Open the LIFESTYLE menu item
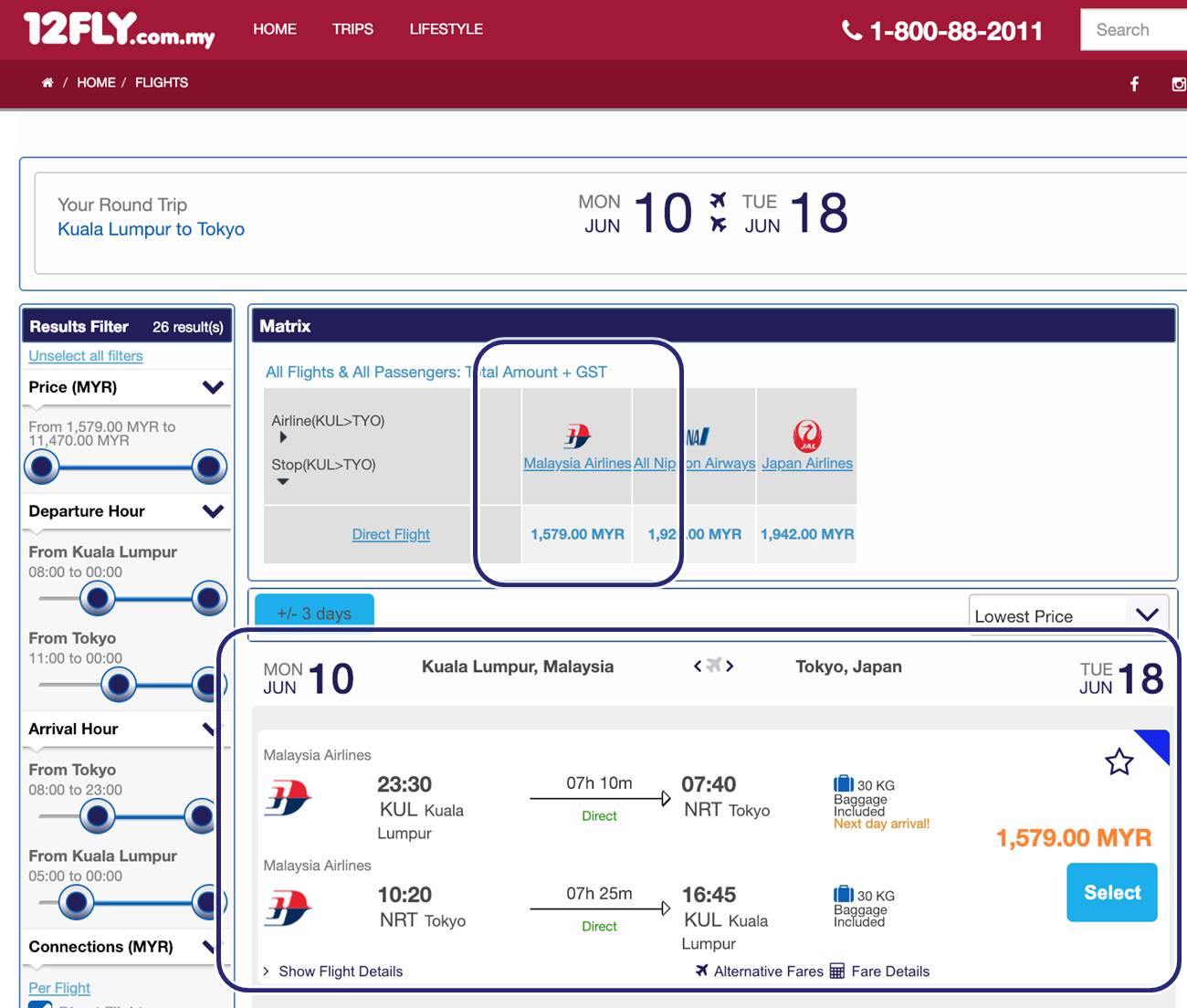Image resolution: width=1187 pixels, height=1008 pixels. coord(446,29)
